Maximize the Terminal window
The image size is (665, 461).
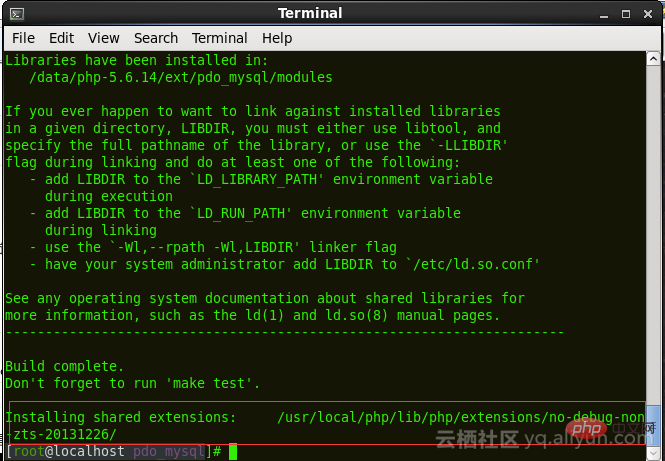point(626,14)
